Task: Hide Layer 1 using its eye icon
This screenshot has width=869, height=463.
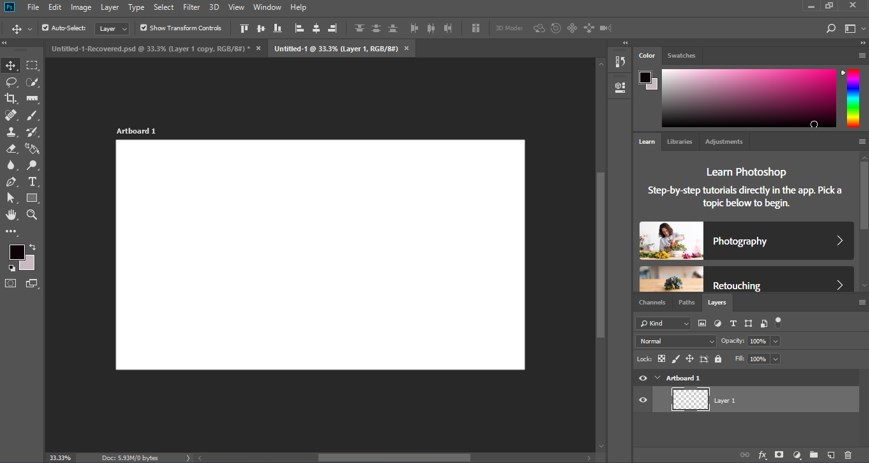Action: pos(643,400)
